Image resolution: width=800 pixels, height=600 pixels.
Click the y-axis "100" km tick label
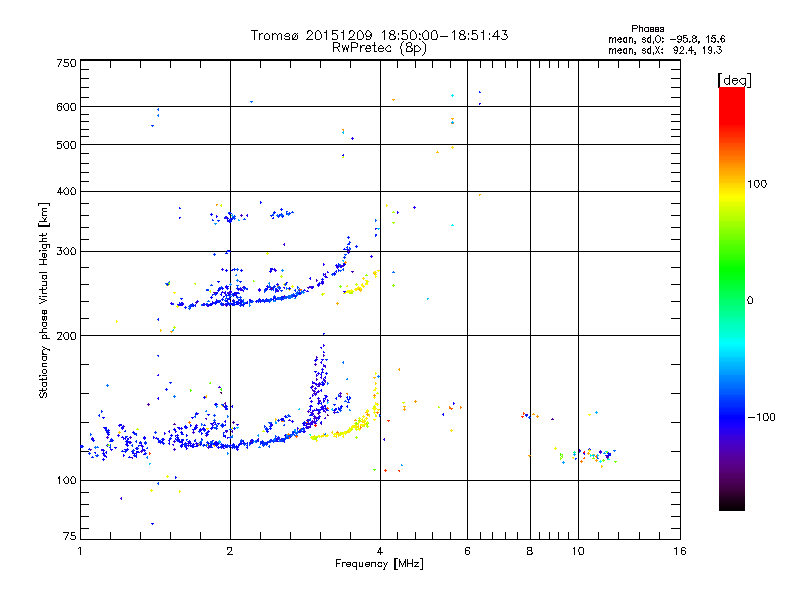pyautogui.click(x=66, y=480)
